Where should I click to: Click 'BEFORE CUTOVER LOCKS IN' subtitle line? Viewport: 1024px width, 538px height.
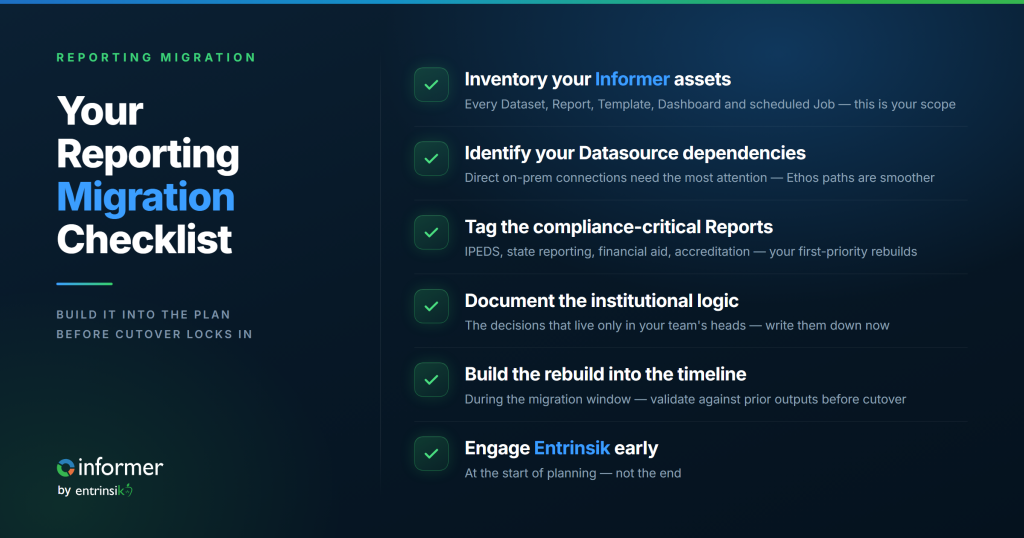(154, 334)
